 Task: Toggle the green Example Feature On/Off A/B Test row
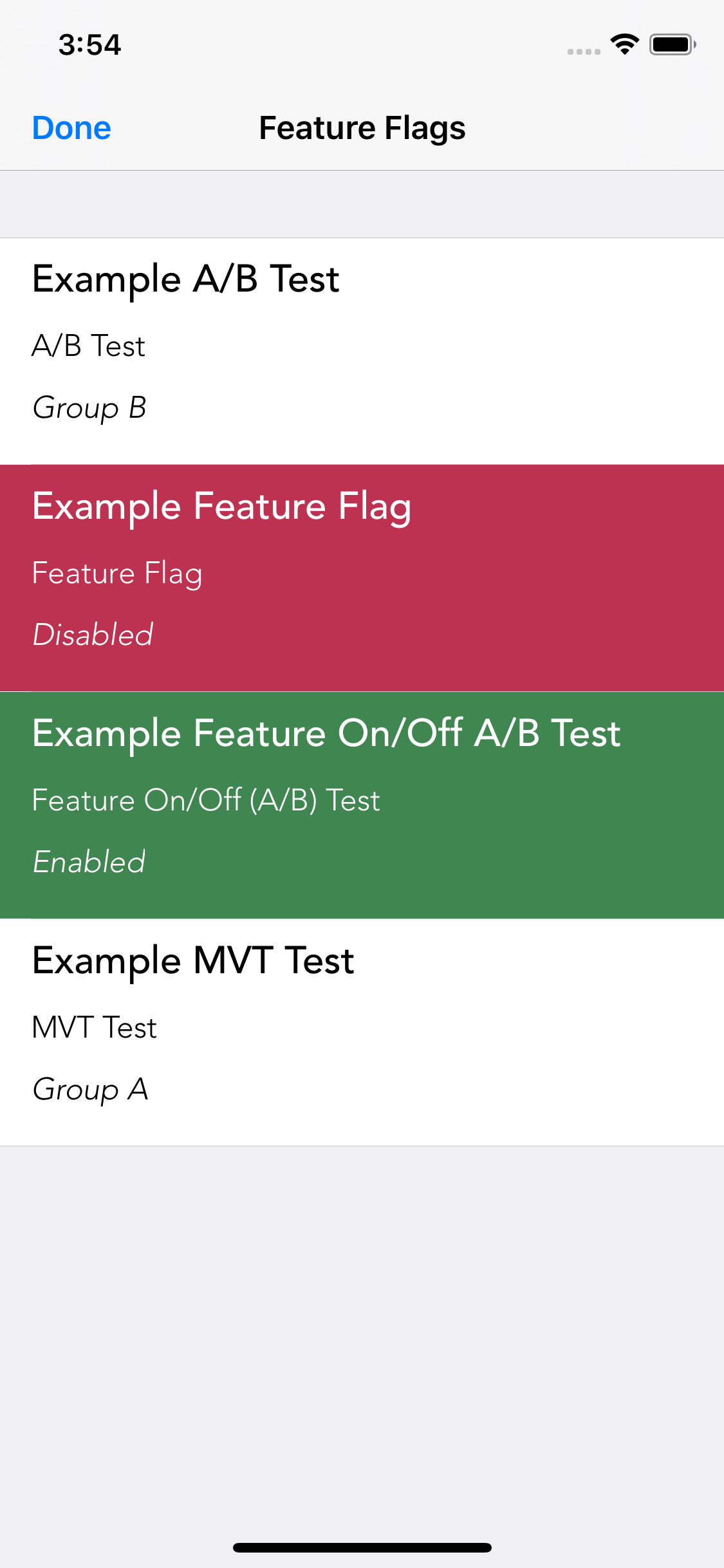pos(362,805)
